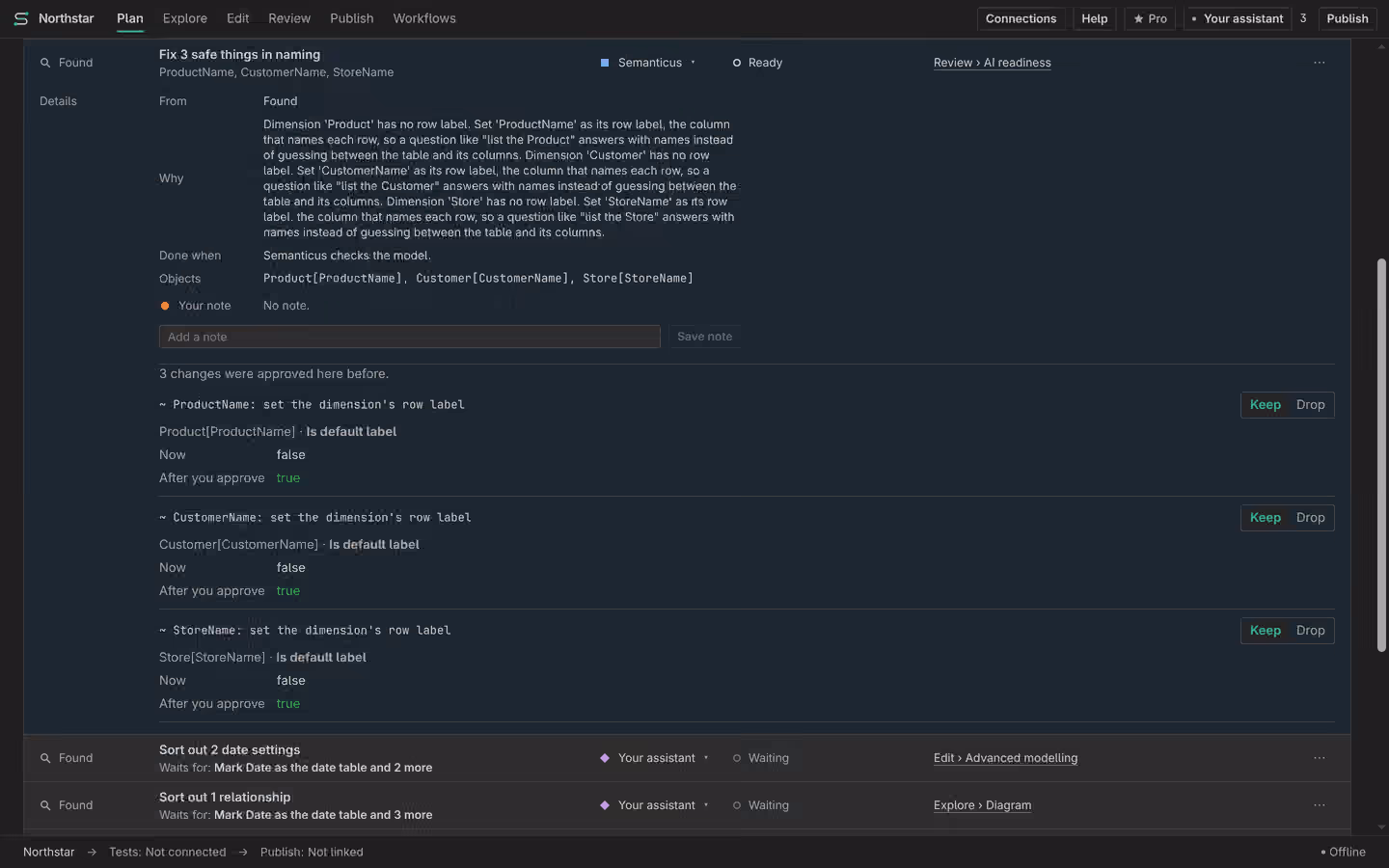The width and height of the screenshot is (1389, 868).
Task: Click the star Pro badge
Action: pos(1150,18)
